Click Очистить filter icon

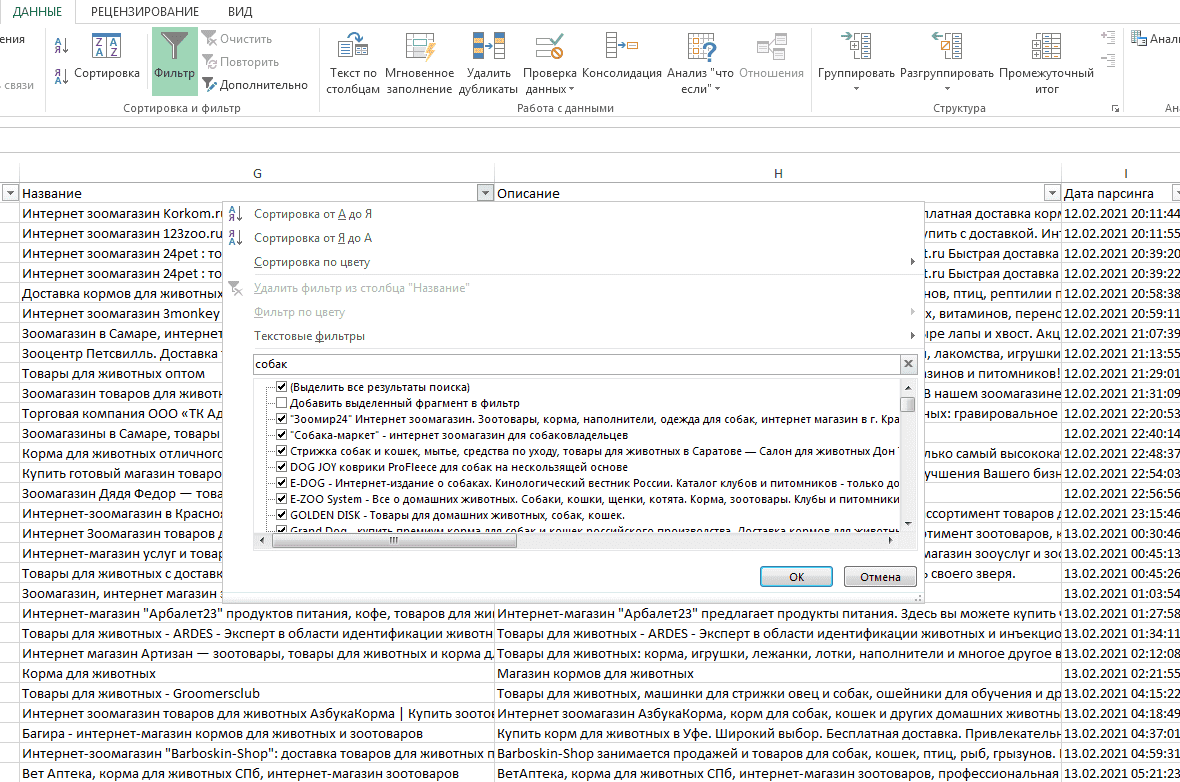click(237, 38)
